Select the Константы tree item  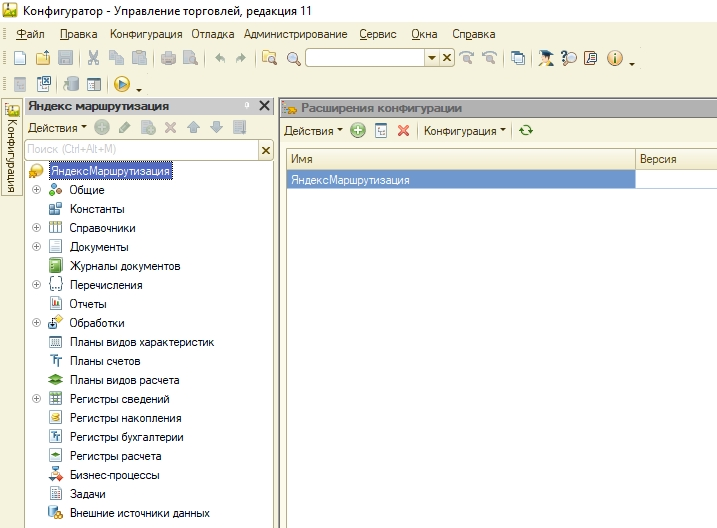pos(97,209)
